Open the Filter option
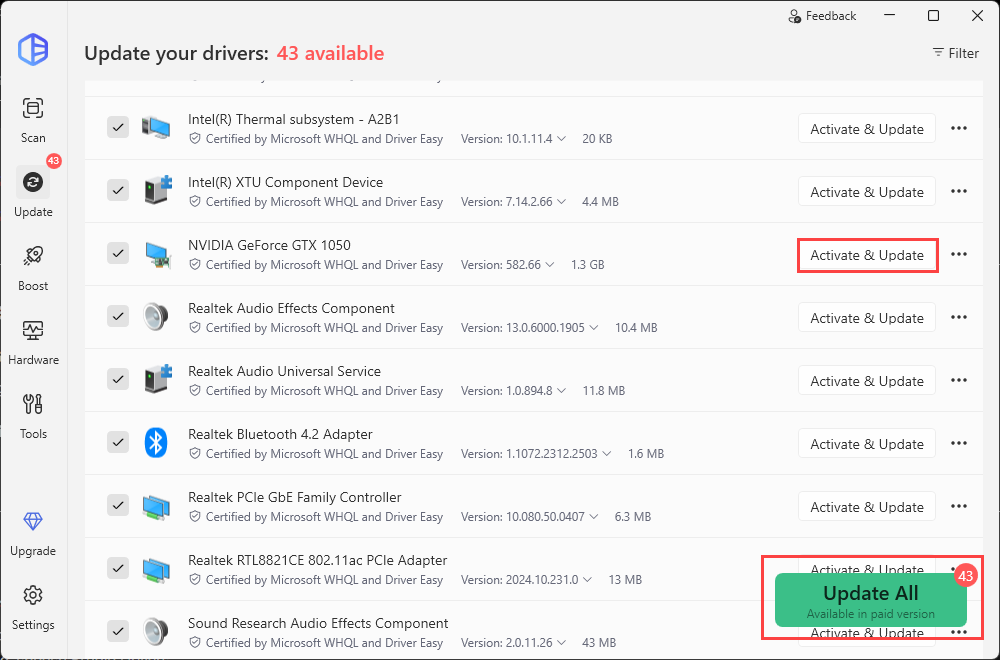 [x=955, y=53]
